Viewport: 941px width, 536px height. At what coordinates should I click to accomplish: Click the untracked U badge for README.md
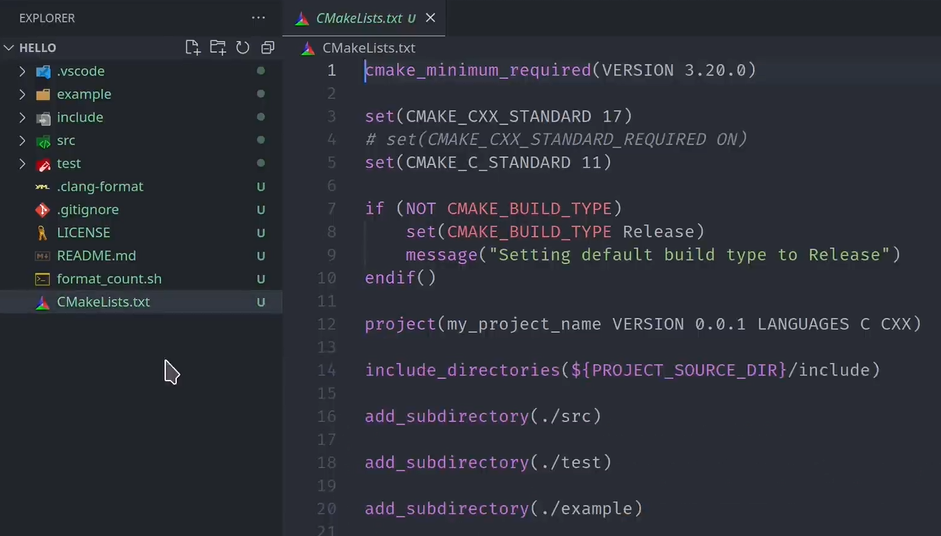(x=260, y=256)
